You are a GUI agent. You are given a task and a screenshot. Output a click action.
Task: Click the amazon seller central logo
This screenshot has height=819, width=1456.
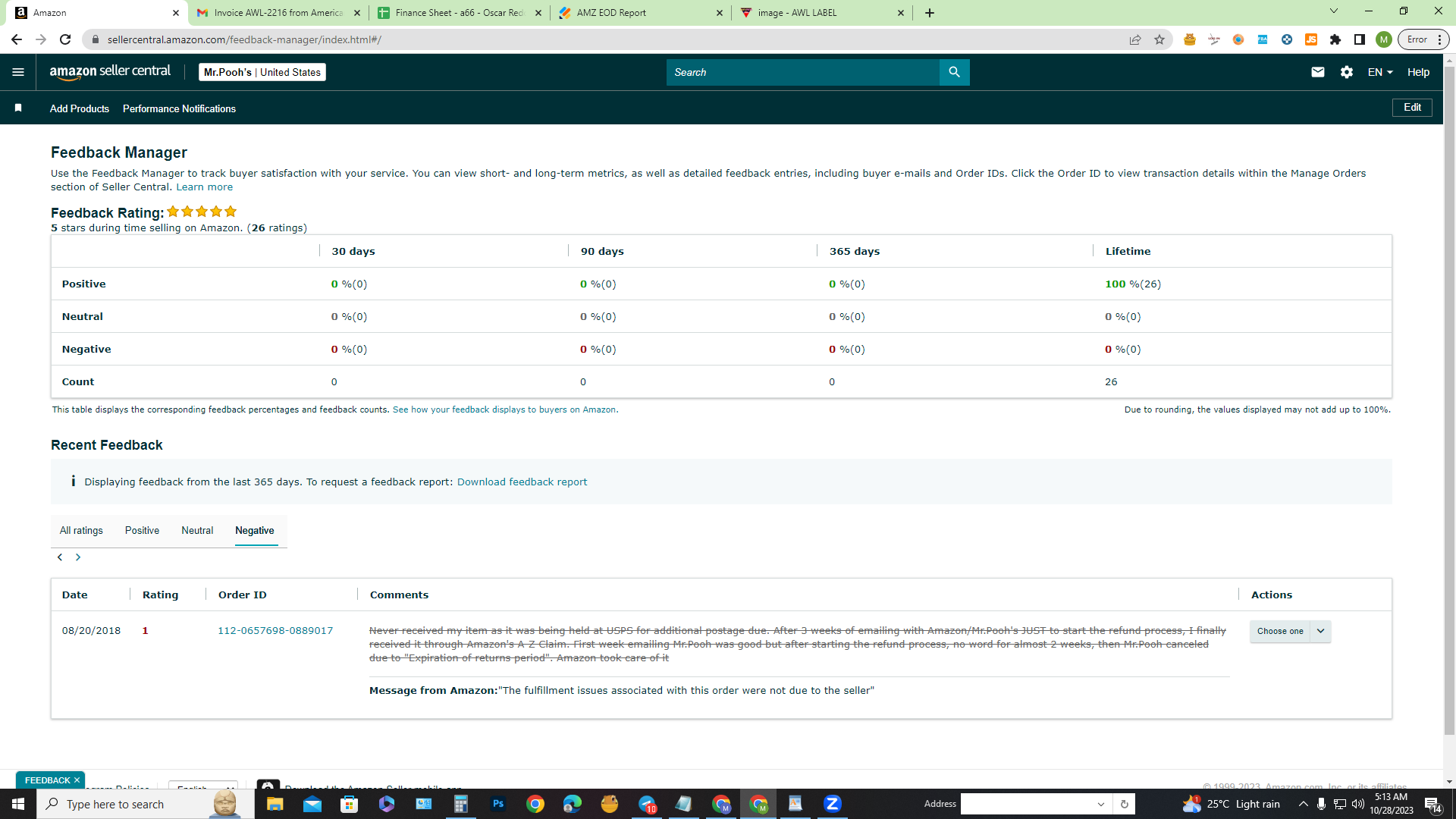click(111, 72)
